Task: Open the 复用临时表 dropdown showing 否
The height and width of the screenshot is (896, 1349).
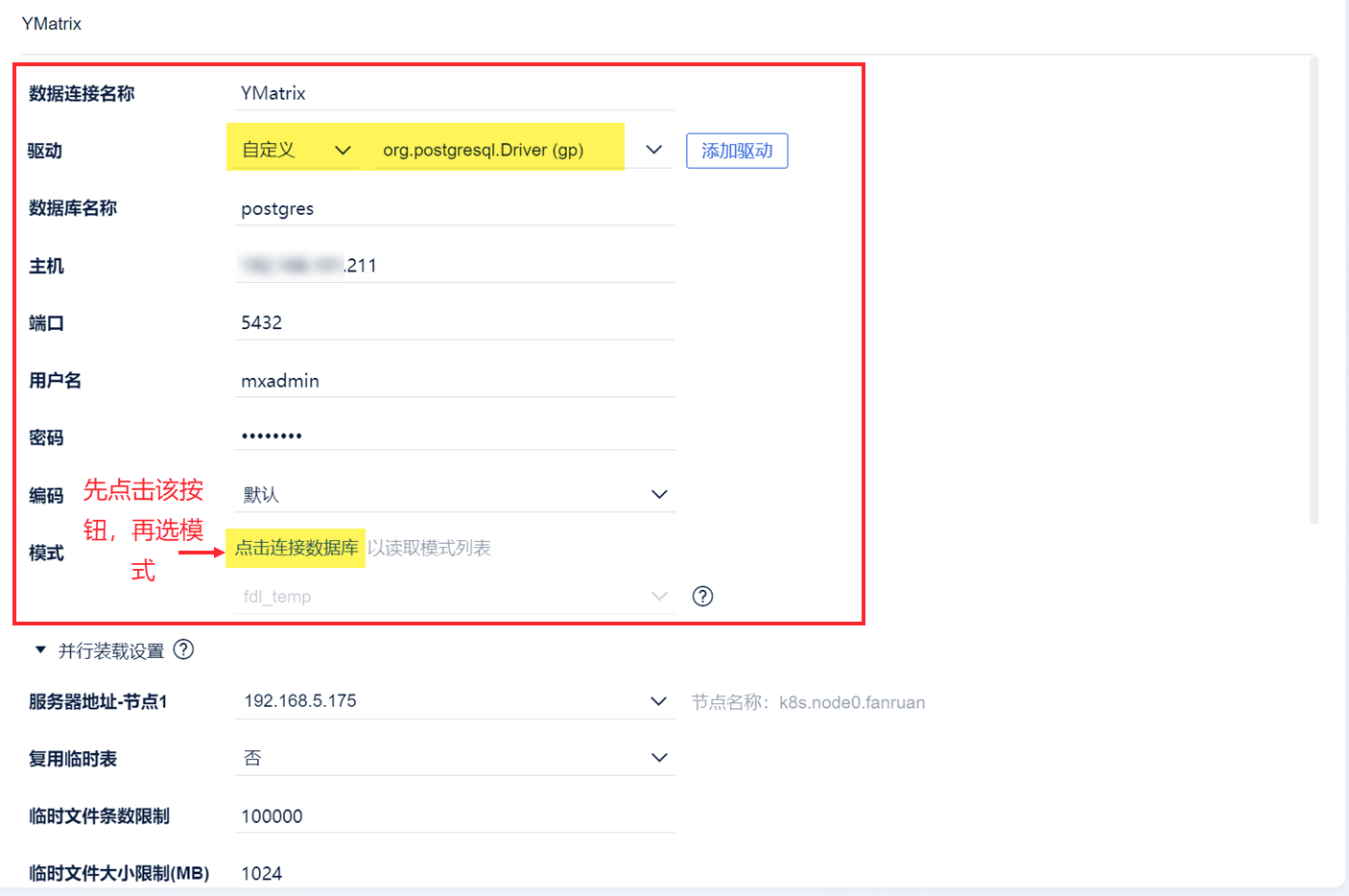Action: point(455,758)
